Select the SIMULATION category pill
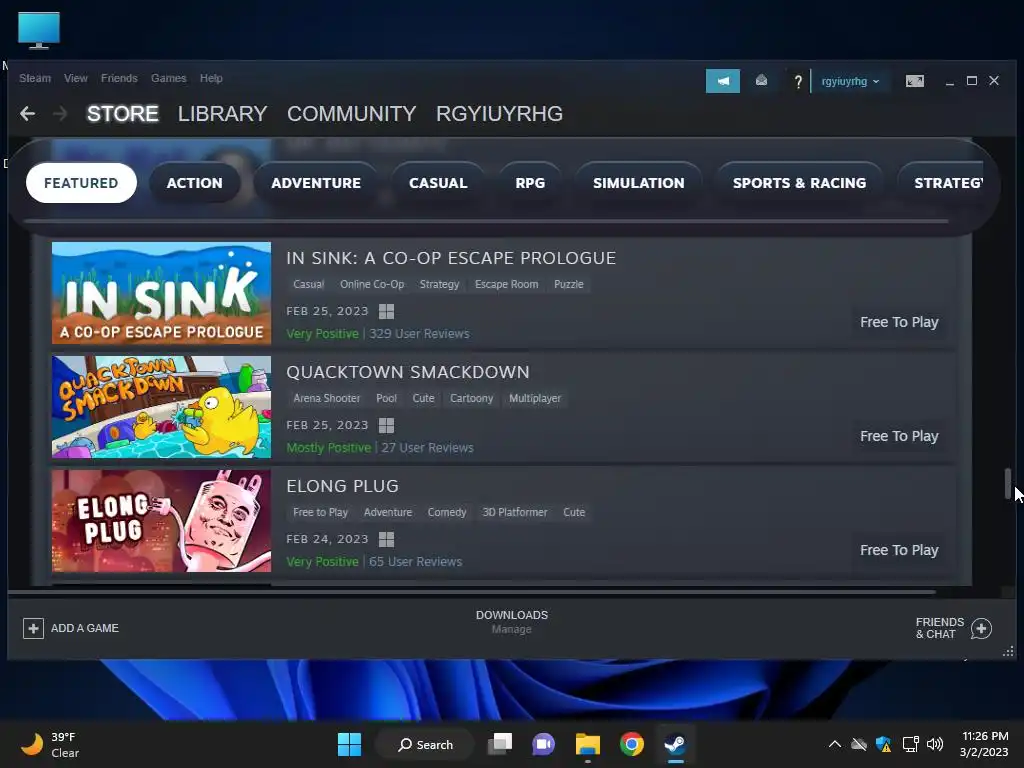 (x=639, y=183)
